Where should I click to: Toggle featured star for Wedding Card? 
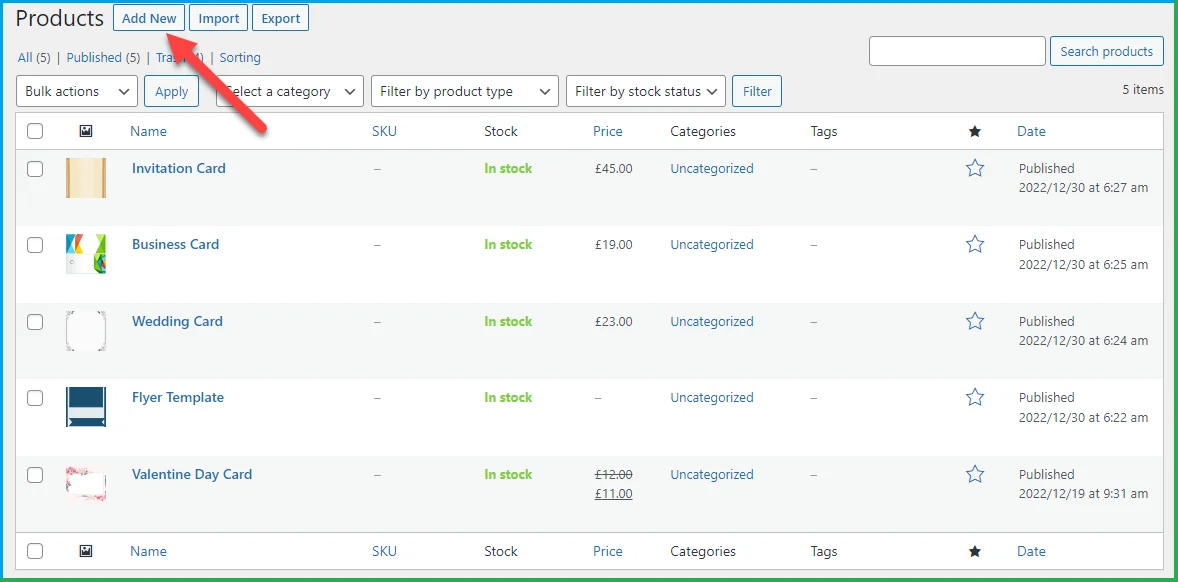(x=974, y=321)
